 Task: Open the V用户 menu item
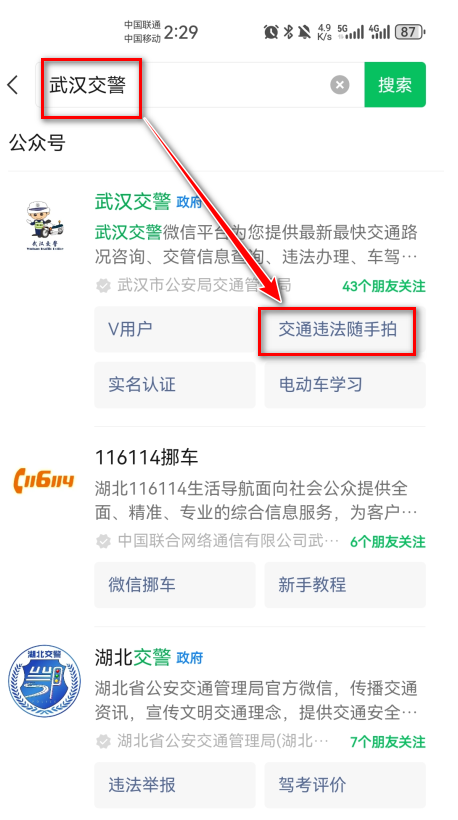(x=175, y=329)
